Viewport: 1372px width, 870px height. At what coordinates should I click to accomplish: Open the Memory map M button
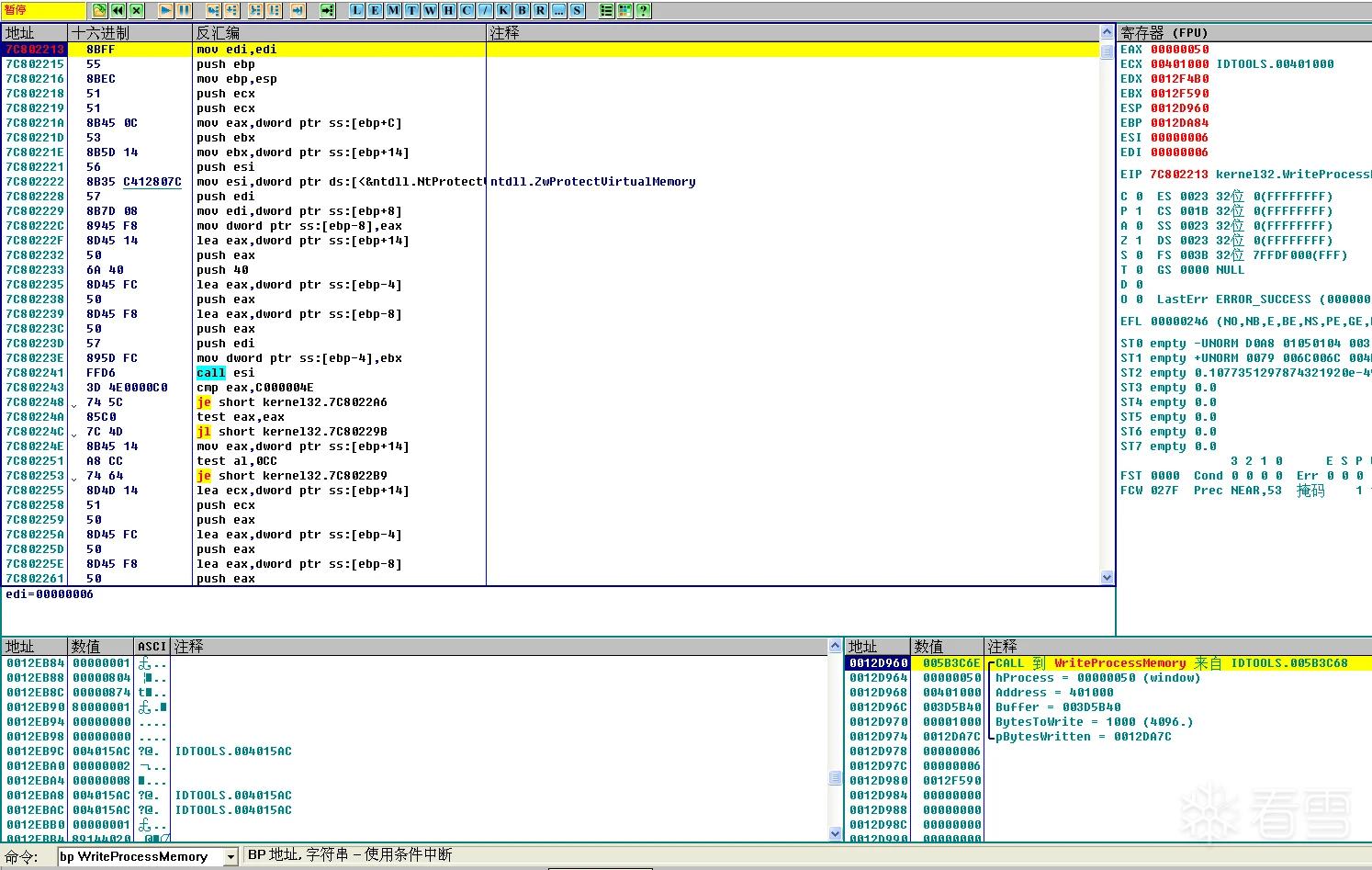point(393,10)
